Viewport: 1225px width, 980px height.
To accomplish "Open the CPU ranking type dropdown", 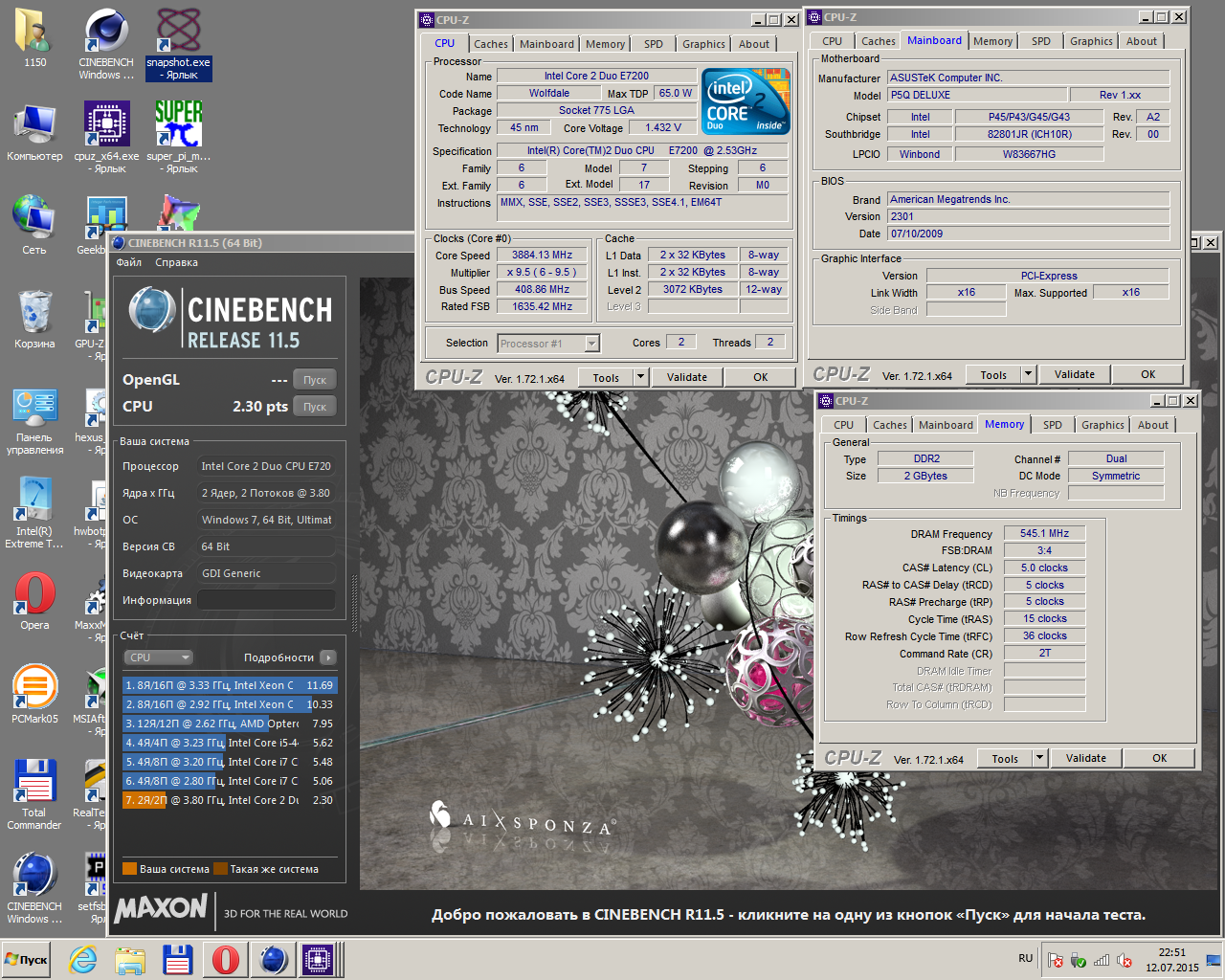I will [159, 657].
